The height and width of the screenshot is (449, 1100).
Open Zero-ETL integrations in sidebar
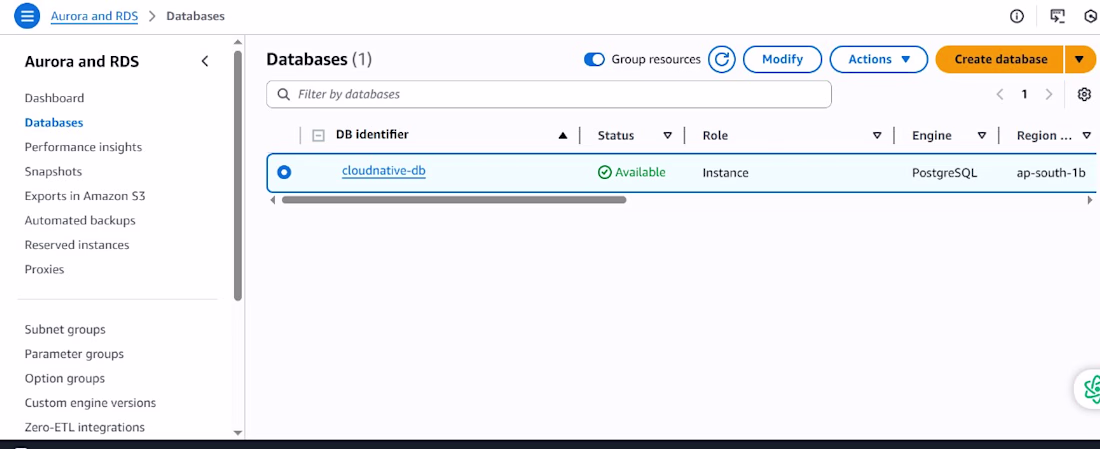coord(85,427)
